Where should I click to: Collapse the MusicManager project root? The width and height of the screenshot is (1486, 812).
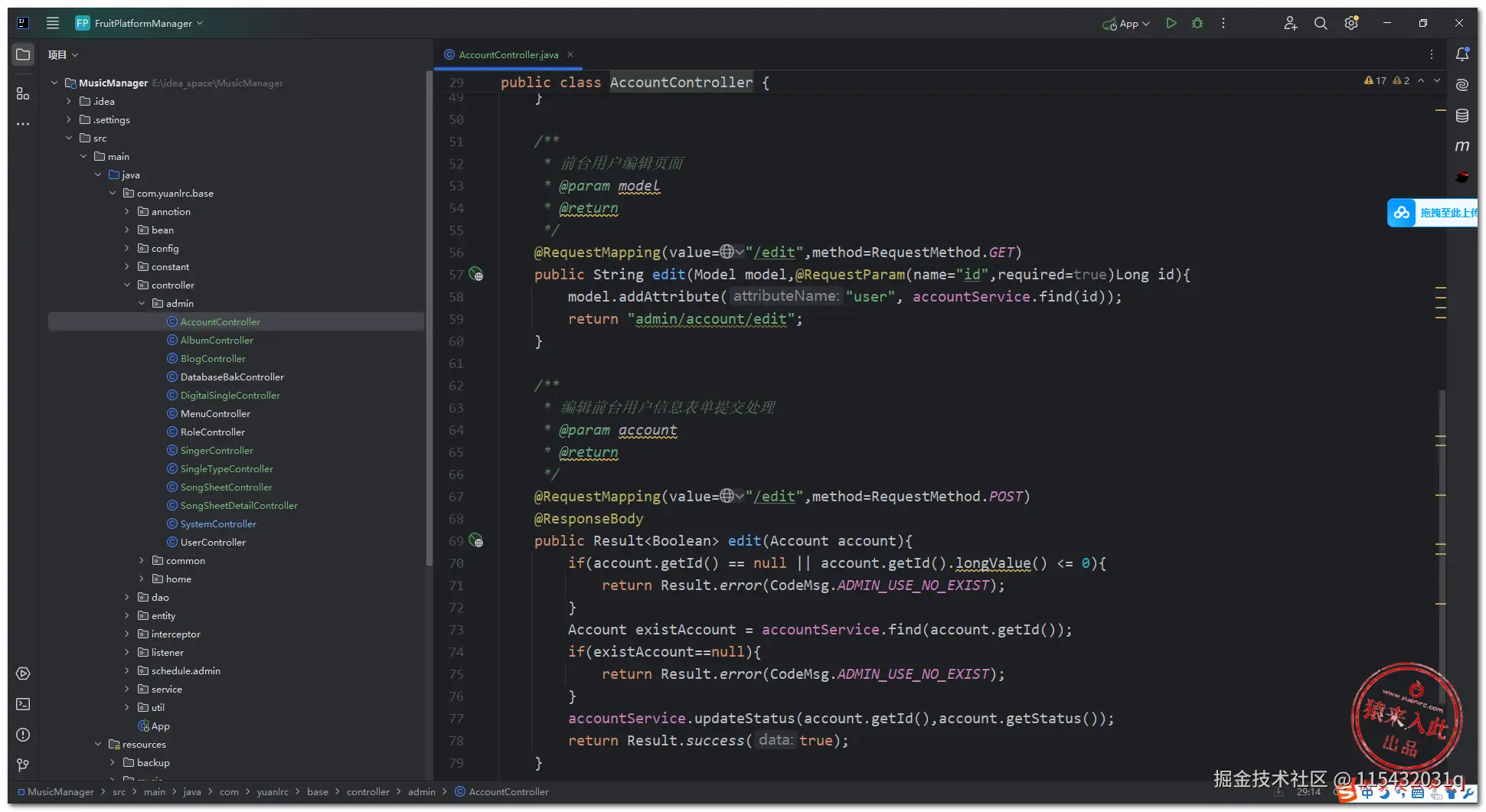point(54,83)
